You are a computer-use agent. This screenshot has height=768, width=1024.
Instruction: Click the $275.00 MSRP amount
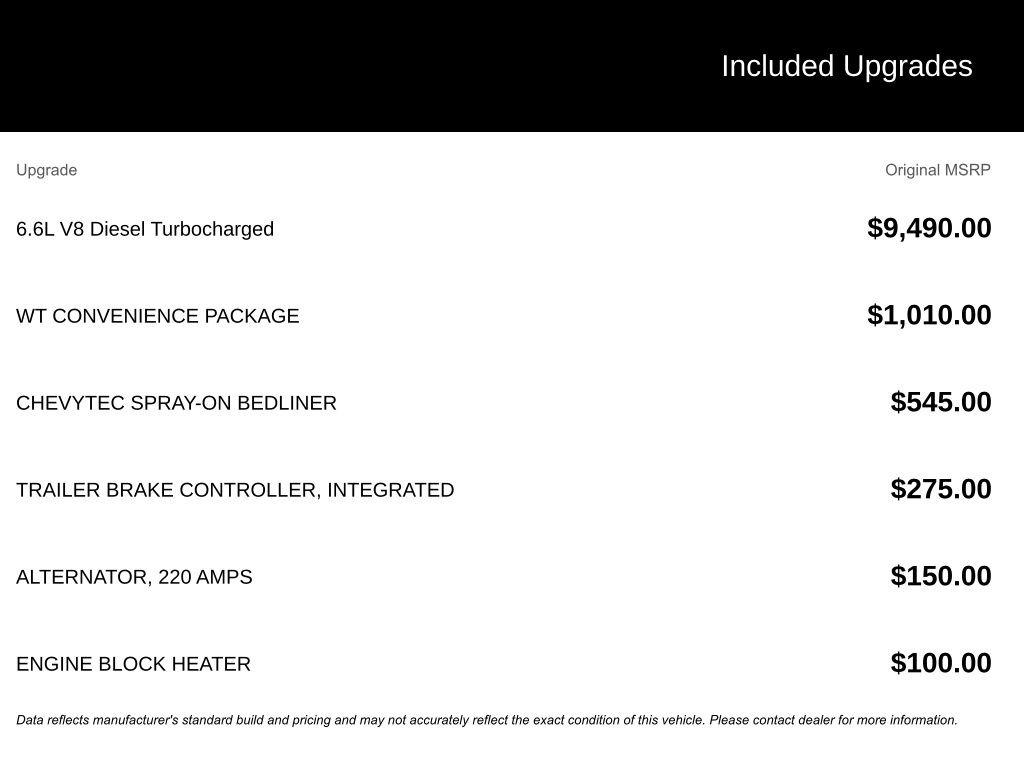pos(941,489)
